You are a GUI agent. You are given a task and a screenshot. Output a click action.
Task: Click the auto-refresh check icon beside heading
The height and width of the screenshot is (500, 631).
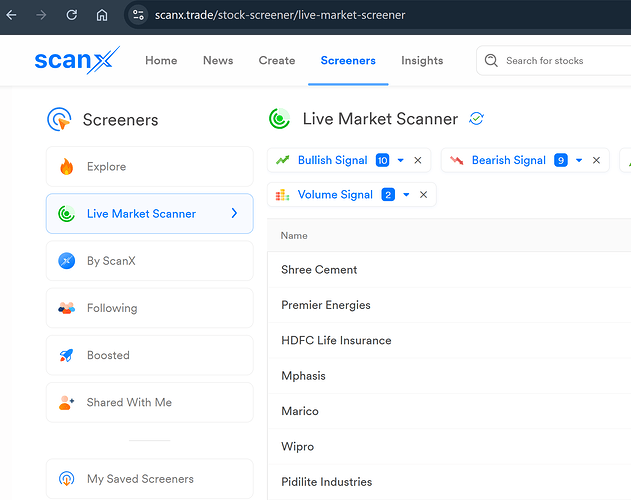[476, 119]
